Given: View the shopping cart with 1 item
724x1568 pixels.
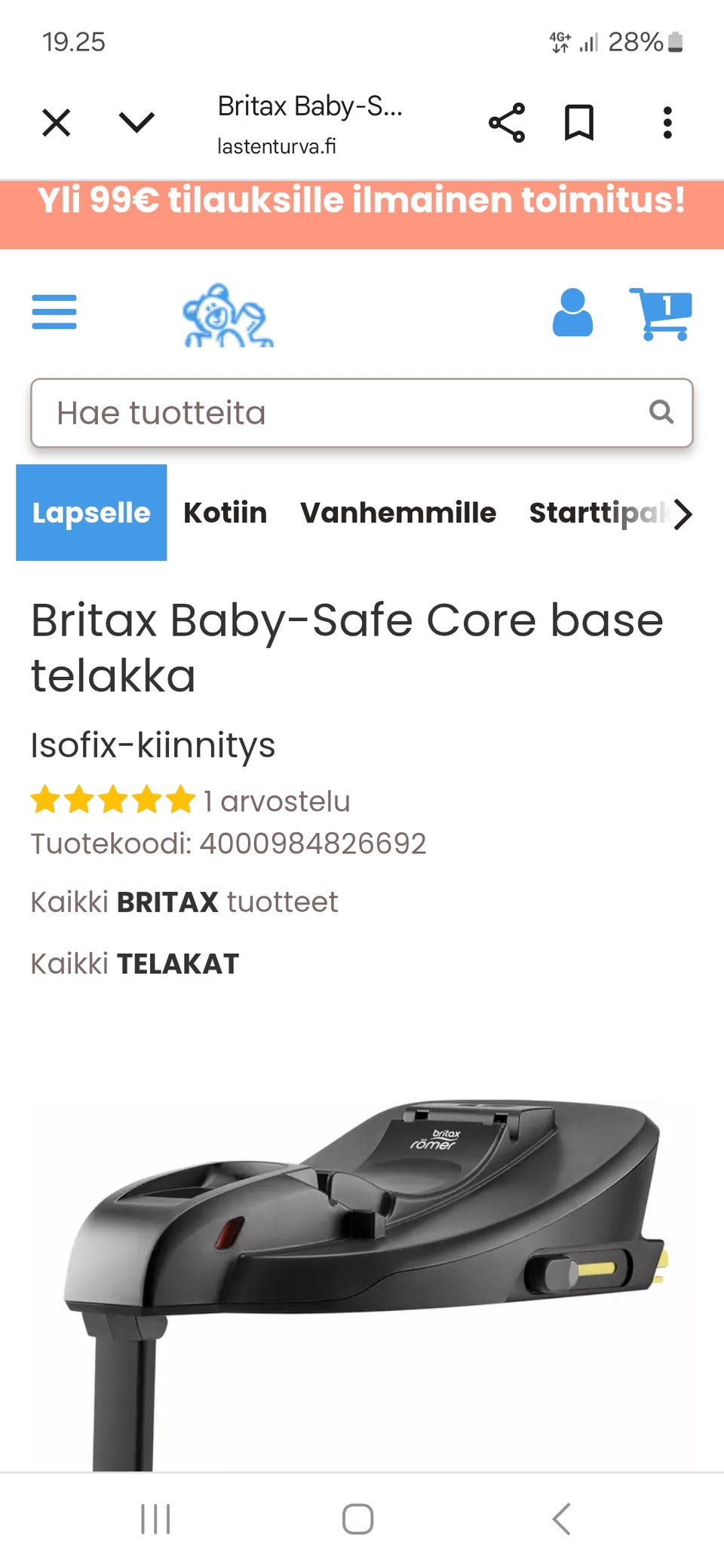Looking at the screenshot, I should pos(661,314).
